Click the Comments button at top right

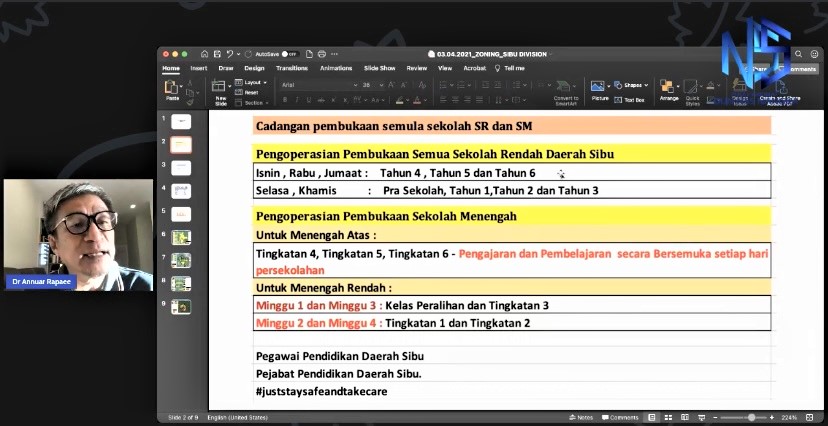coord(798,69)
